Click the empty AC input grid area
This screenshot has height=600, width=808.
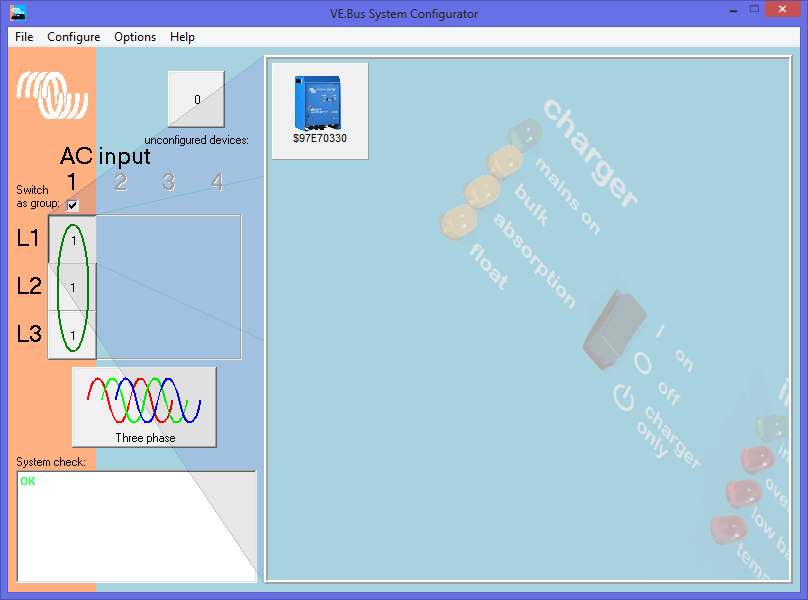click(168, 287)
